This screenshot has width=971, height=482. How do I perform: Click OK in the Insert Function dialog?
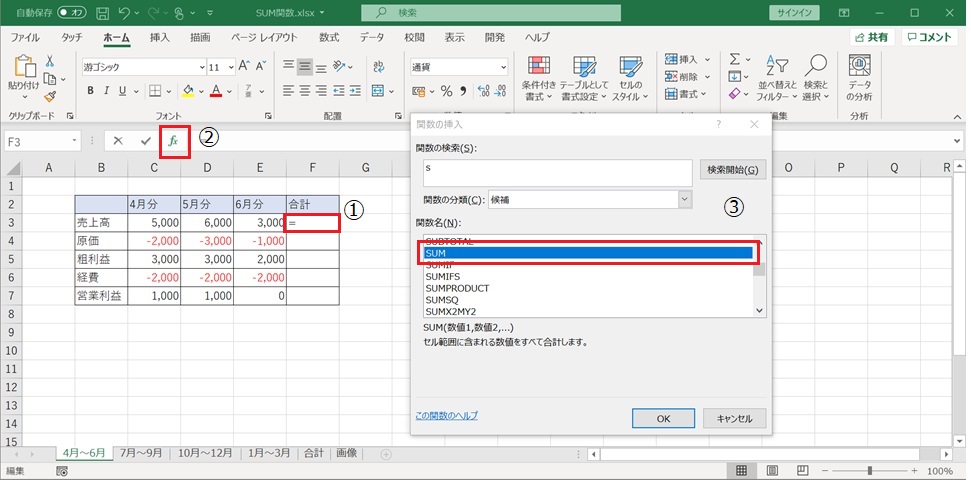pyautogui.click(x=663, y=418)
